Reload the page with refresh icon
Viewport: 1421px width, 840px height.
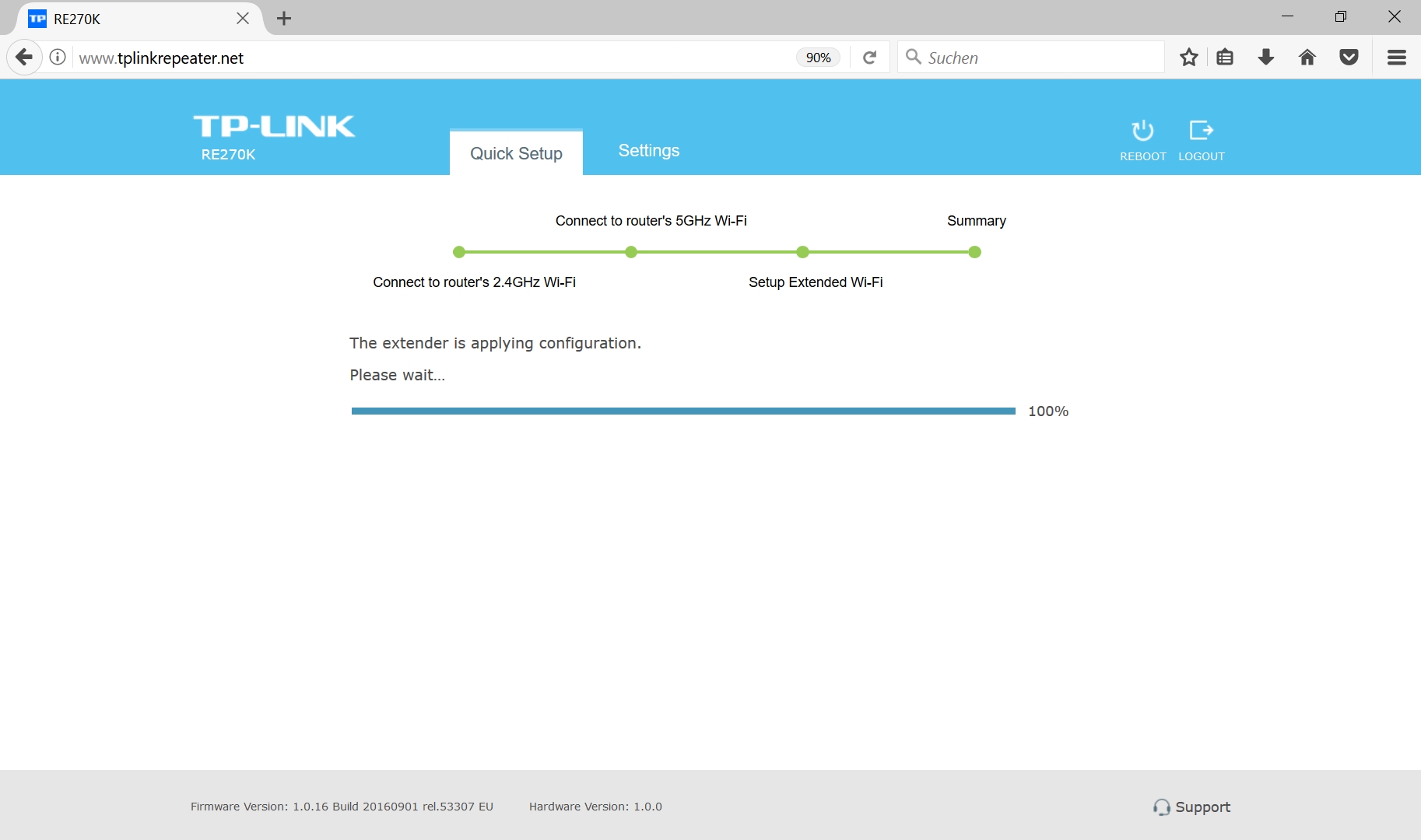tap(870, 58)
